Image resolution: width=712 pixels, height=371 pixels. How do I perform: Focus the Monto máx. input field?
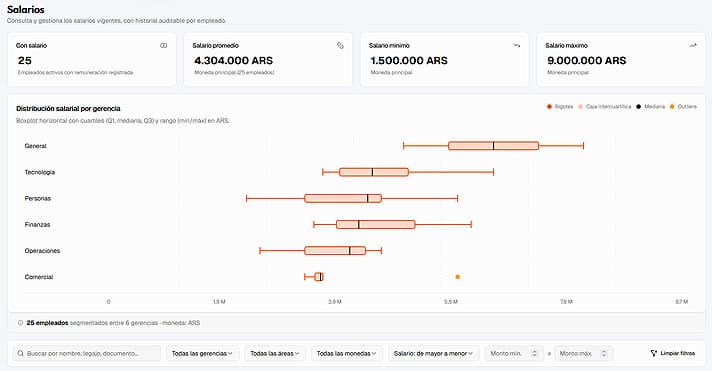(583, 353)
